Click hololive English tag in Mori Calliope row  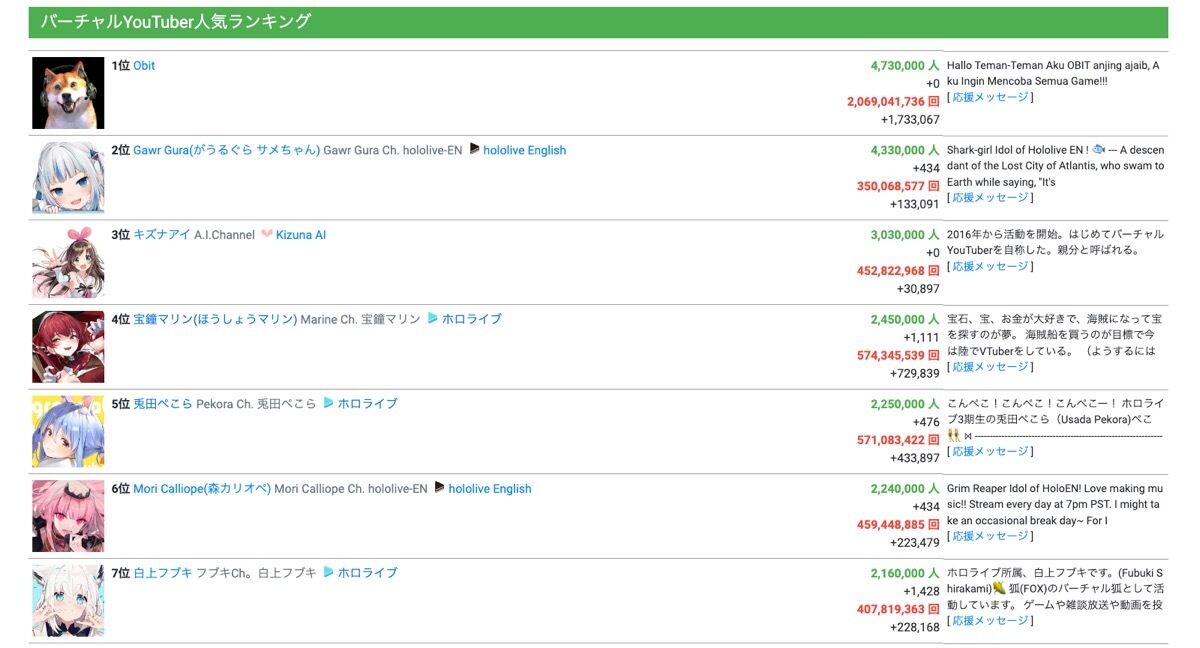pyautogui.click(x=490, y=489)
